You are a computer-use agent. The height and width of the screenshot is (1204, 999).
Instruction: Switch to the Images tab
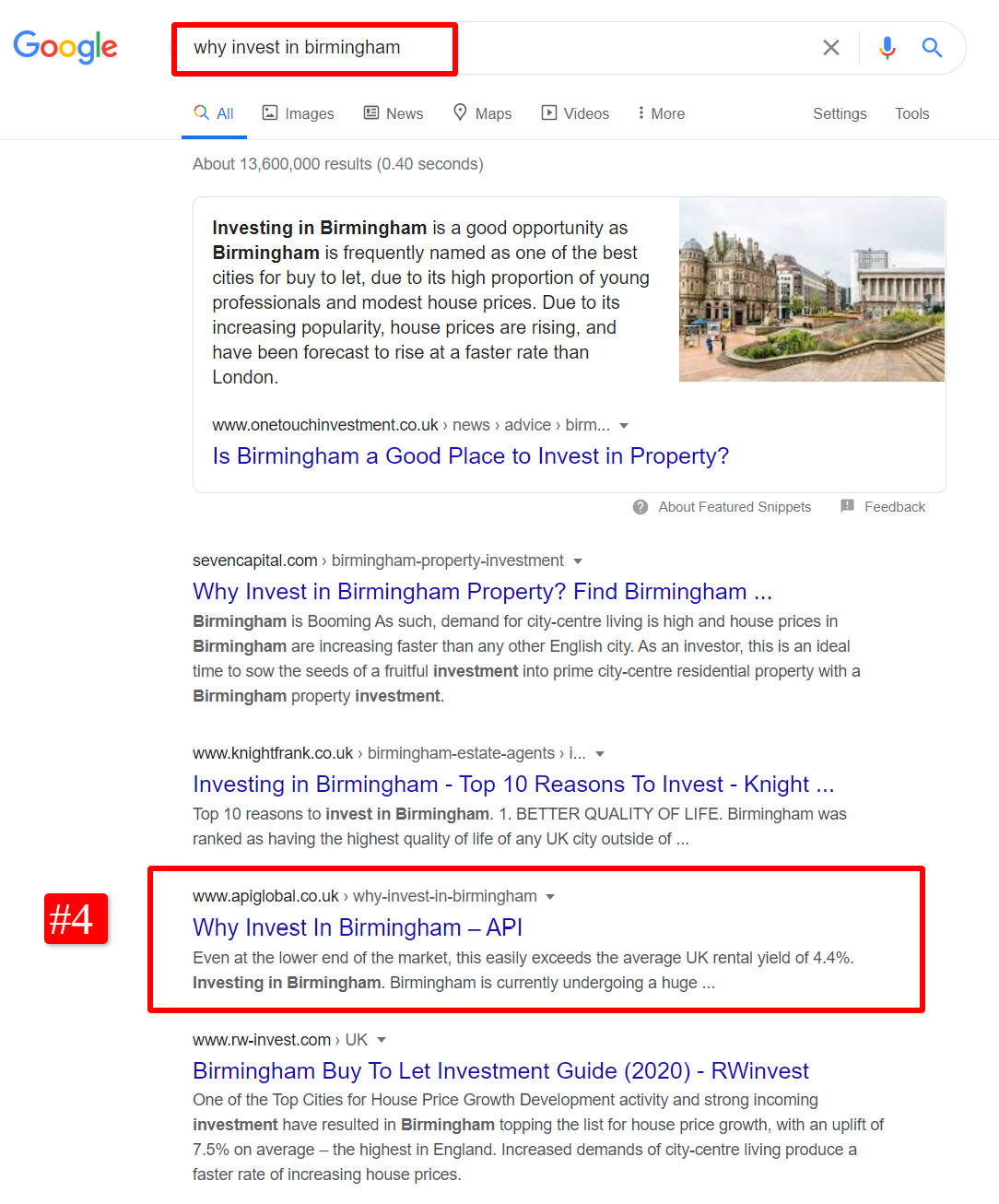[298, 113]
